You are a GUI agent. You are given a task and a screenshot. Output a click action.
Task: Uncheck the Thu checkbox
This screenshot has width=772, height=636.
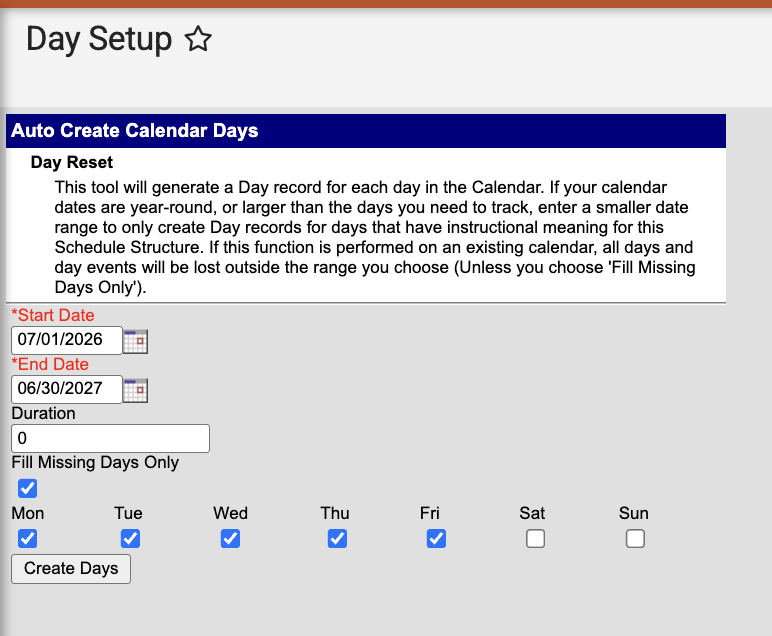click(x=337, y=539)
